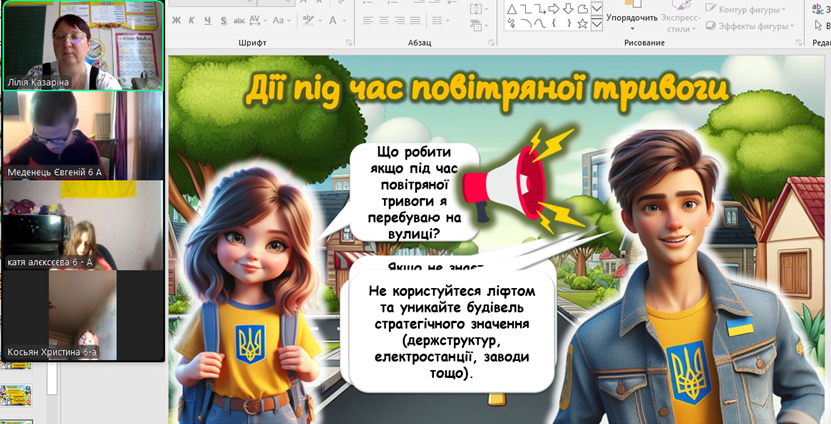Toggle bold formatting (Ж)
This screenshot has width=831, height=424.
(x=177, y=20)
